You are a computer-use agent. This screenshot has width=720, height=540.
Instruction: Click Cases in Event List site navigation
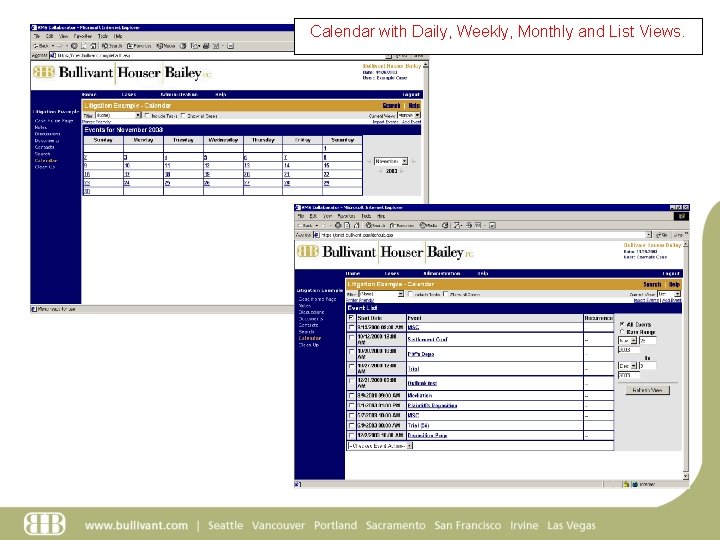click(x=392, y=274)
